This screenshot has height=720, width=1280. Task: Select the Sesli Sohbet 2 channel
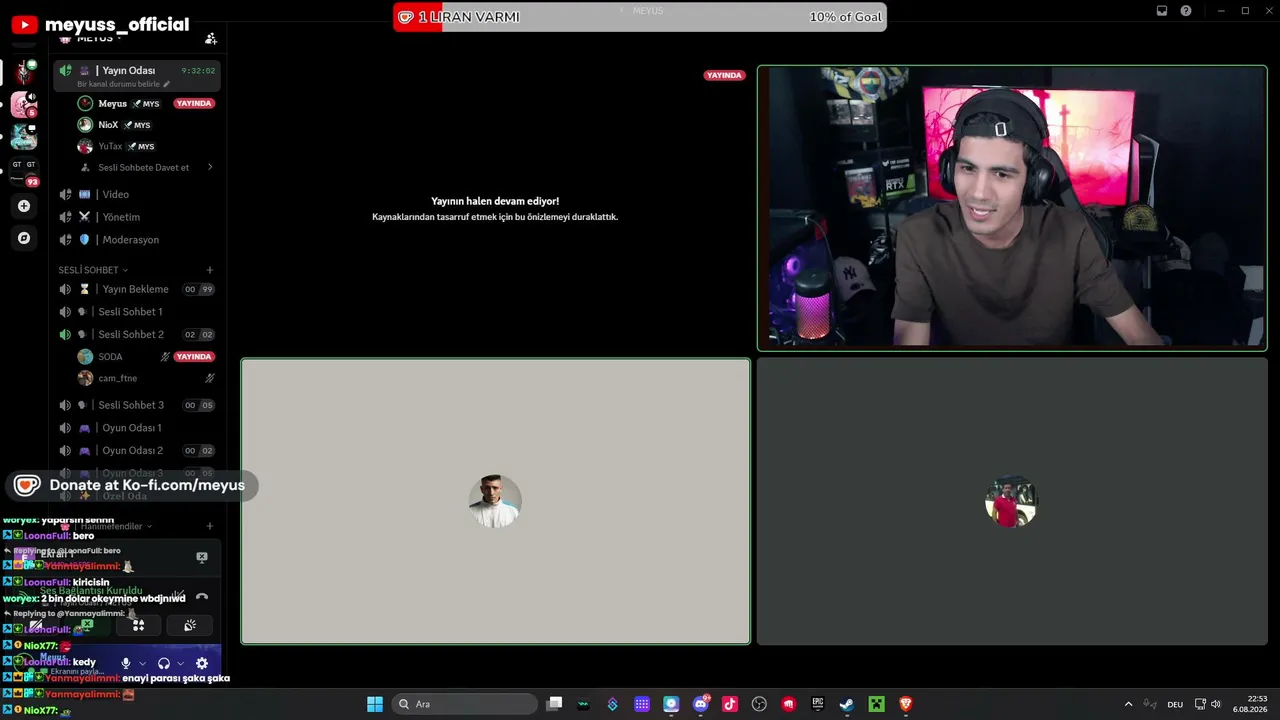point(137,334)
